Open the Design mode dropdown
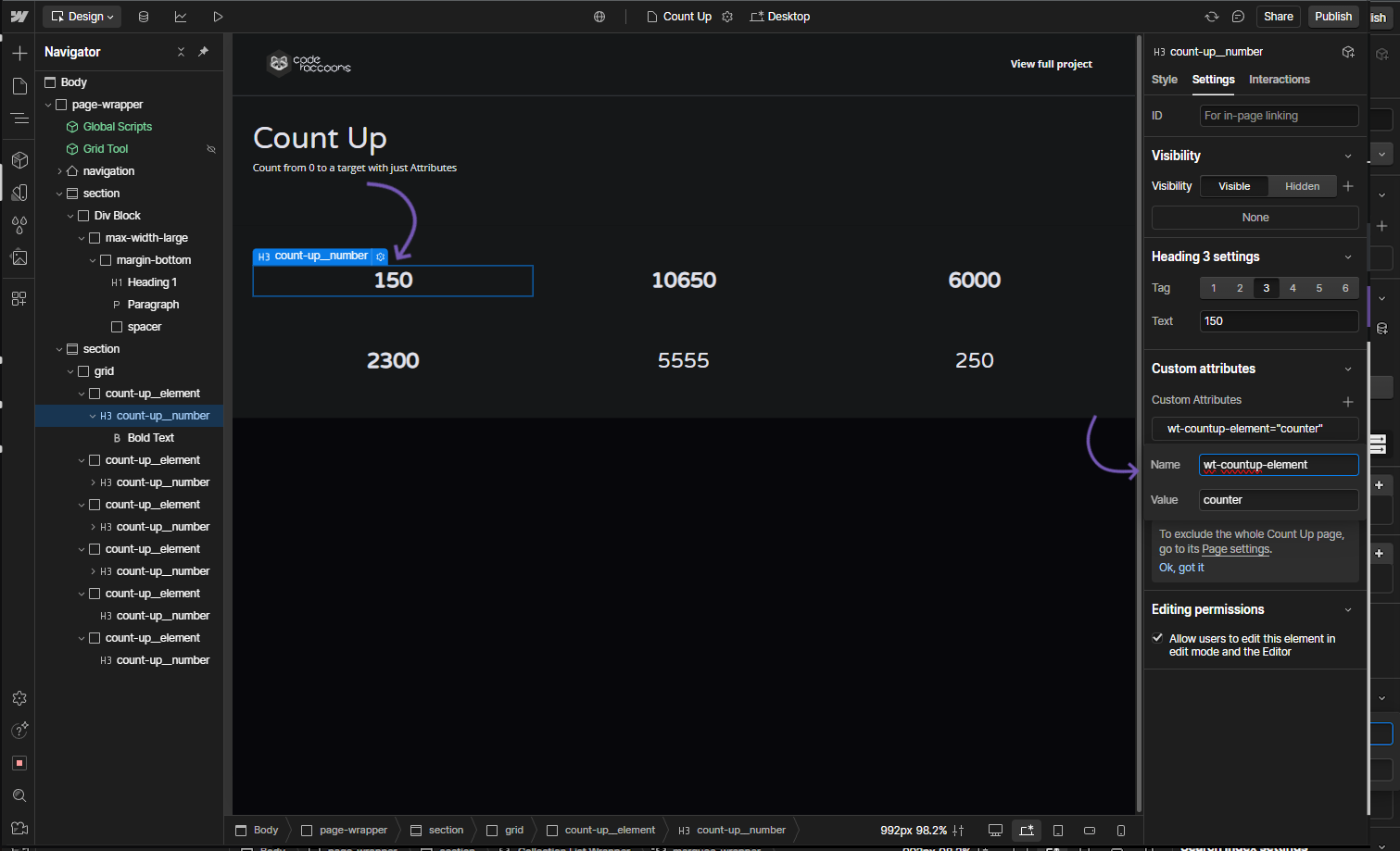Viewport: 1400px width, 851px height. tap(82, 17)
